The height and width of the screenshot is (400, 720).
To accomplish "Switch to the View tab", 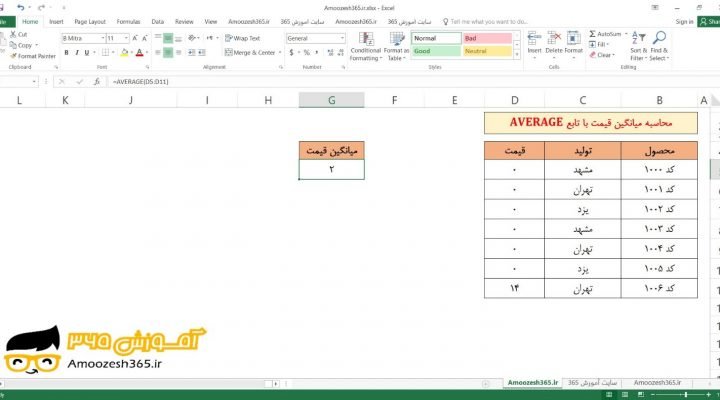I will [x=210, y=22].
